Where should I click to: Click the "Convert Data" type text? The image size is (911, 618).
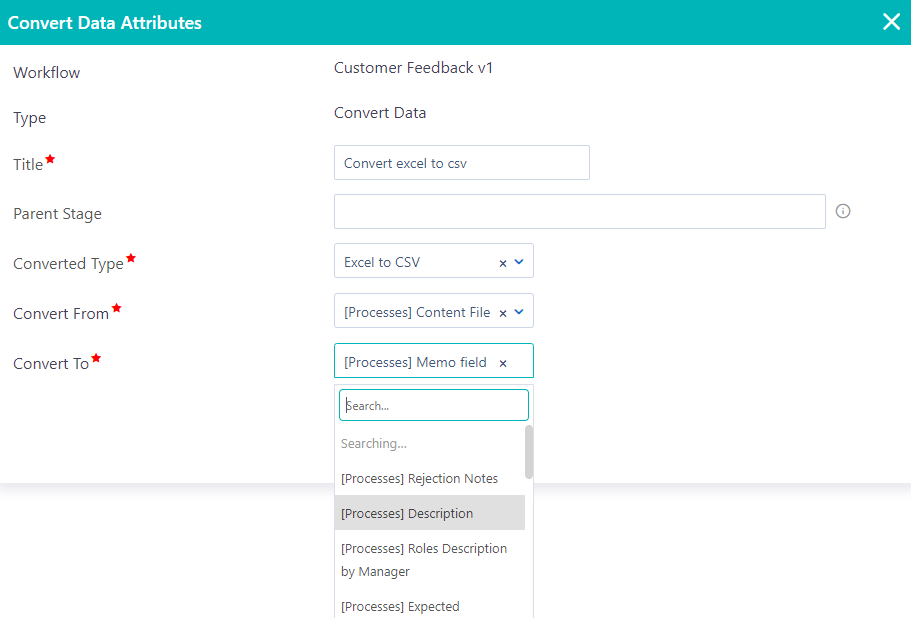[380, 112]
